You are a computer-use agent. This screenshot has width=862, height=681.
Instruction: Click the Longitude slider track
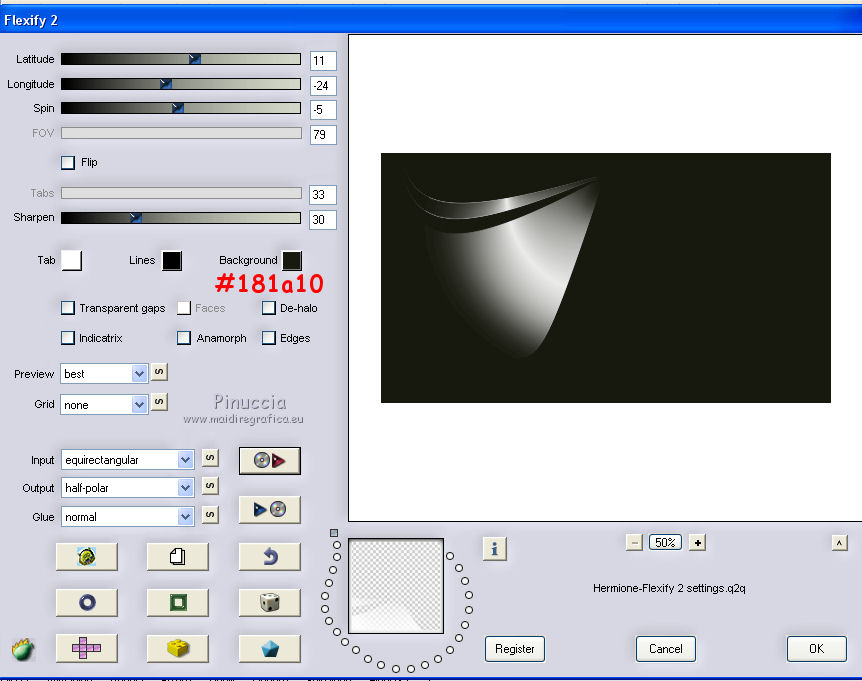pyautogui.click(x=181, y=84)
